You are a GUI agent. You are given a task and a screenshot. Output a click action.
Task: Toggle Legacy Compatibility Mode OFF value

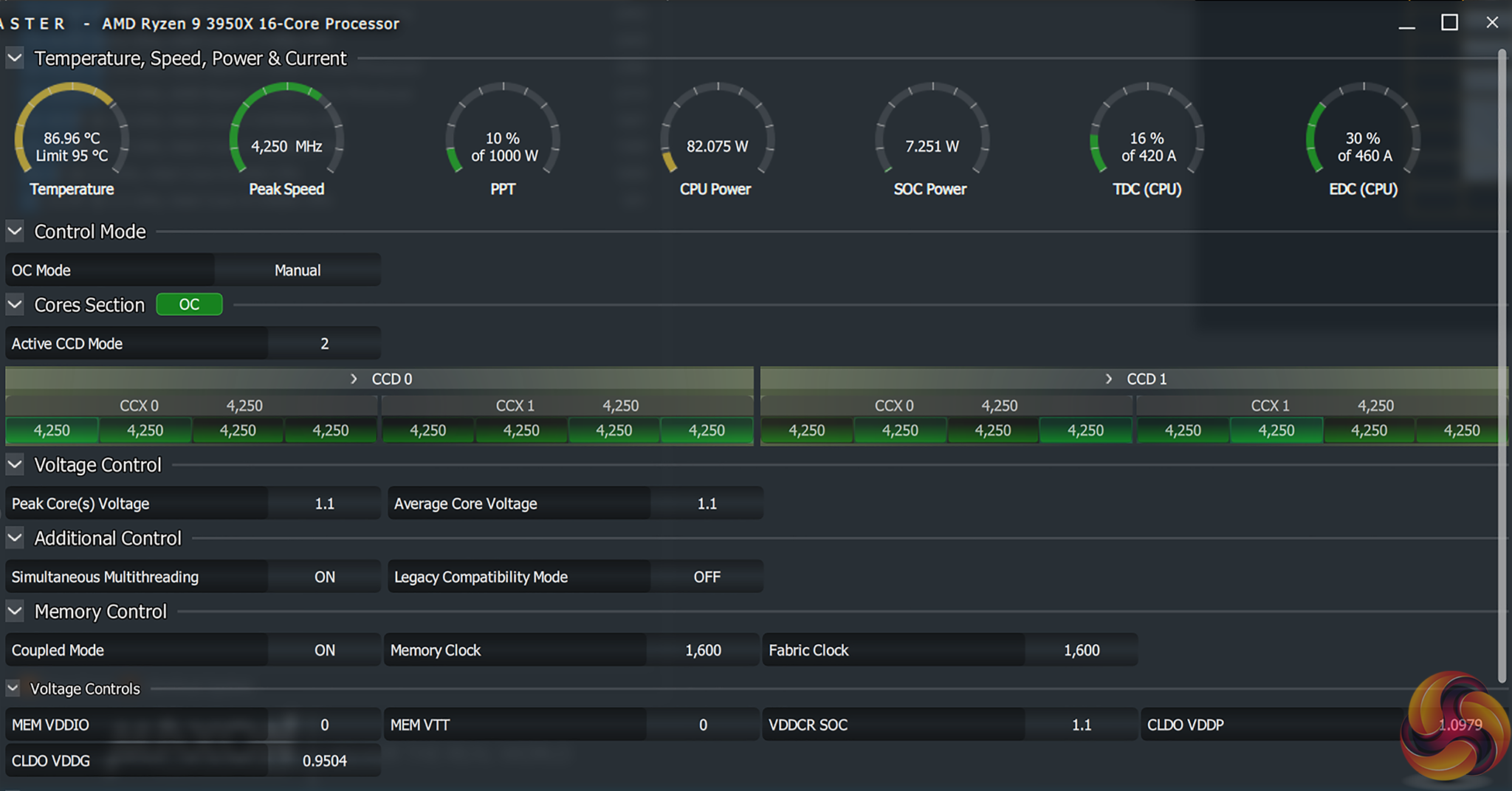click(707, 577)
